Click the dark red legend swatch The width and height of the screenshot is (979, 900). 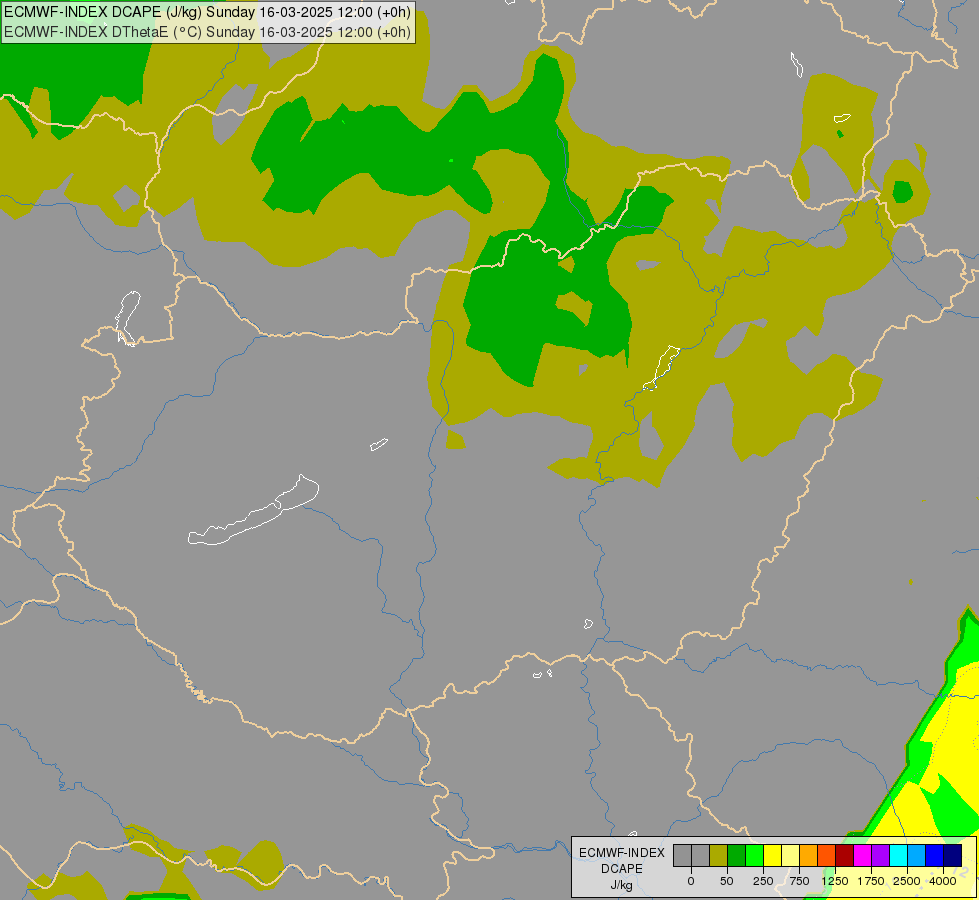(845, 855)
